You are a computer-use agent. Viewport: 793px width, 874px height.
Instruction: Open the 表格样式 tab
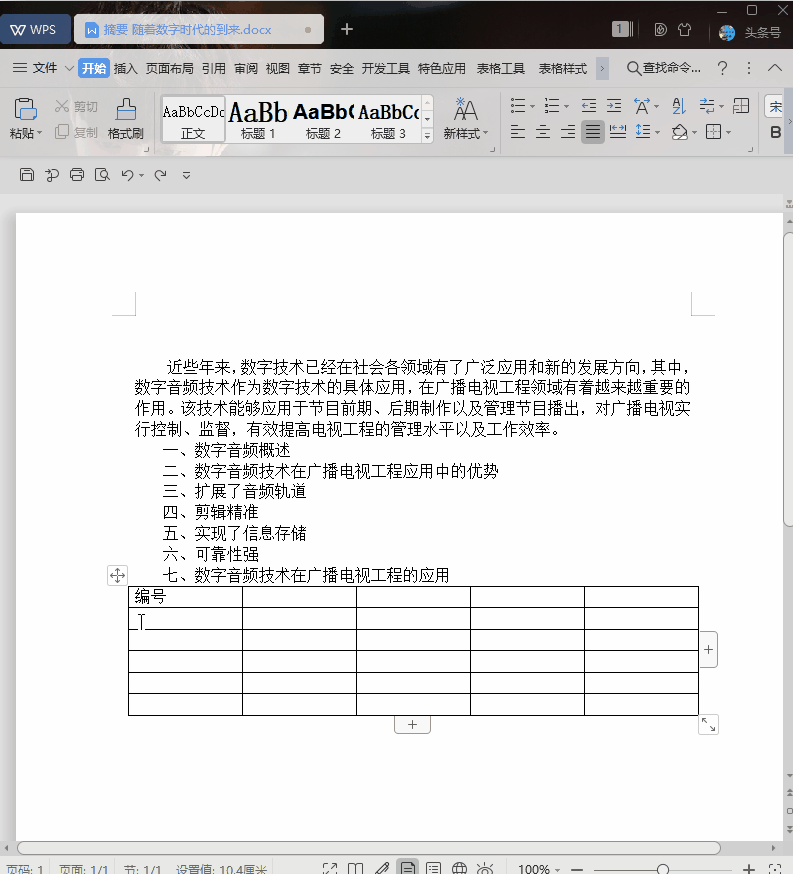tap(562, 68)
